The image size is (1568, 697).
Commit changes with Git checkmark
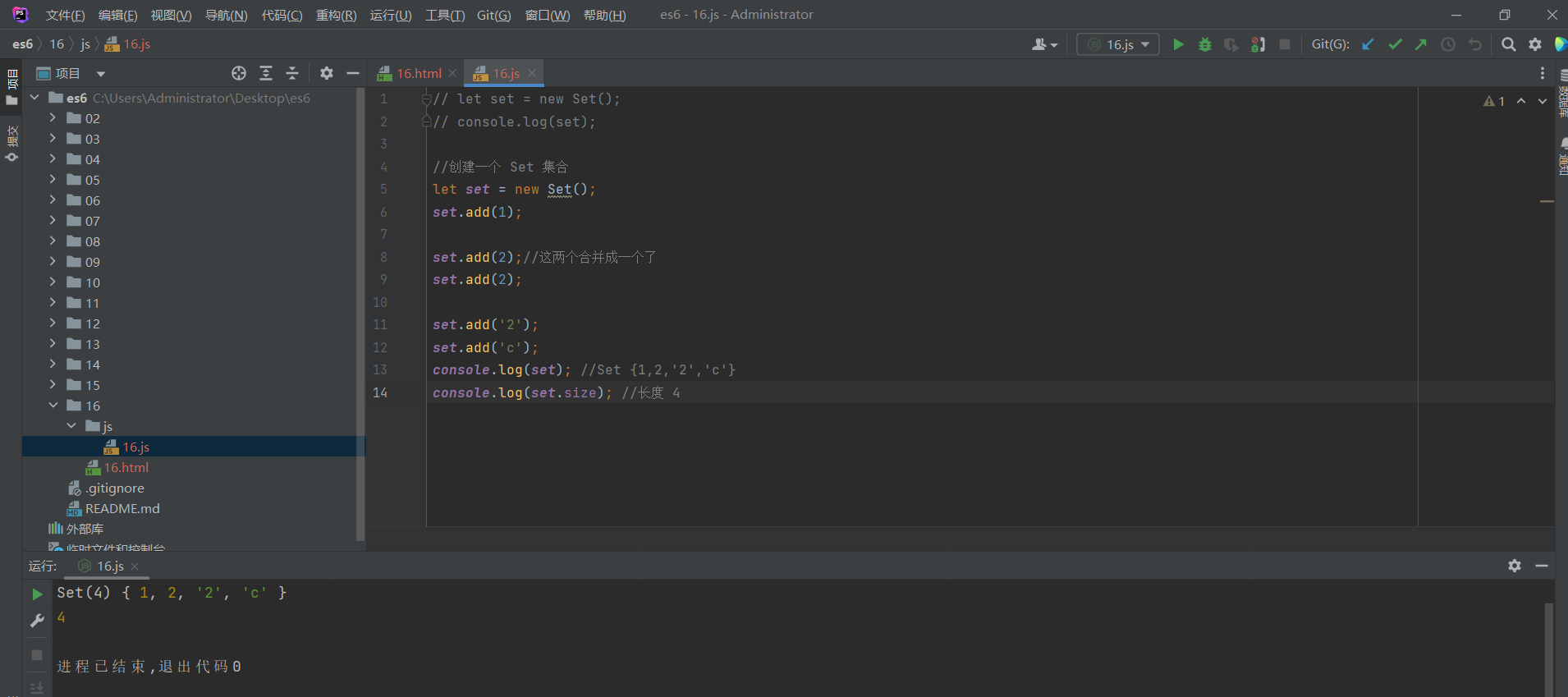pos(1395,44)
